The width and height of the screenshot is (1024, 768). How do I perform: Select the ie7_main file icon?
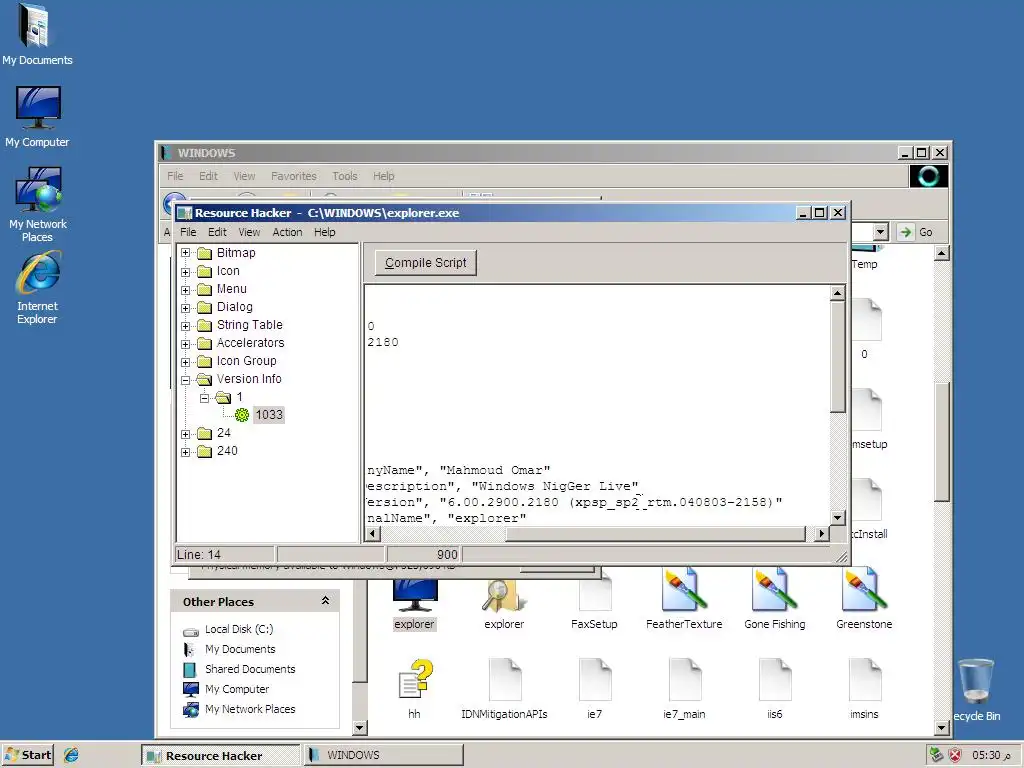684,690
